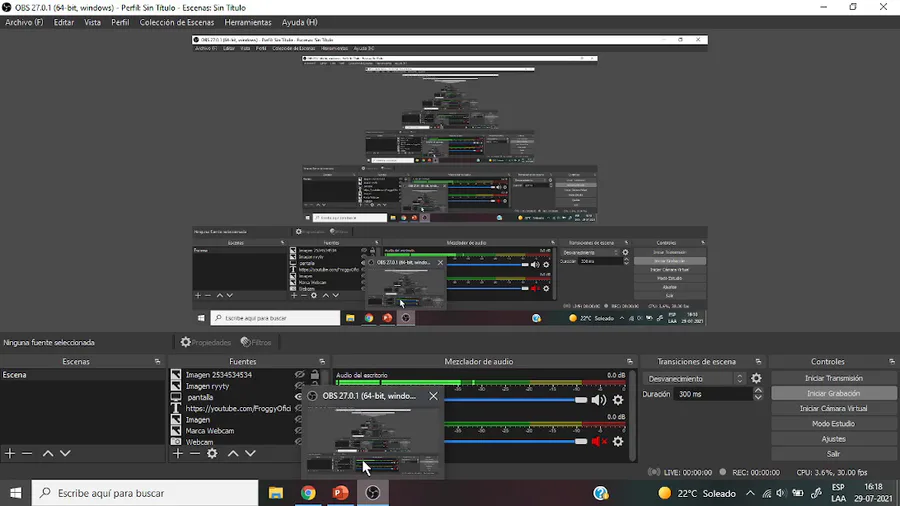The image size is (900, 506).
Task: Unmute the second audio mixer channel
Action: [599, 441]
